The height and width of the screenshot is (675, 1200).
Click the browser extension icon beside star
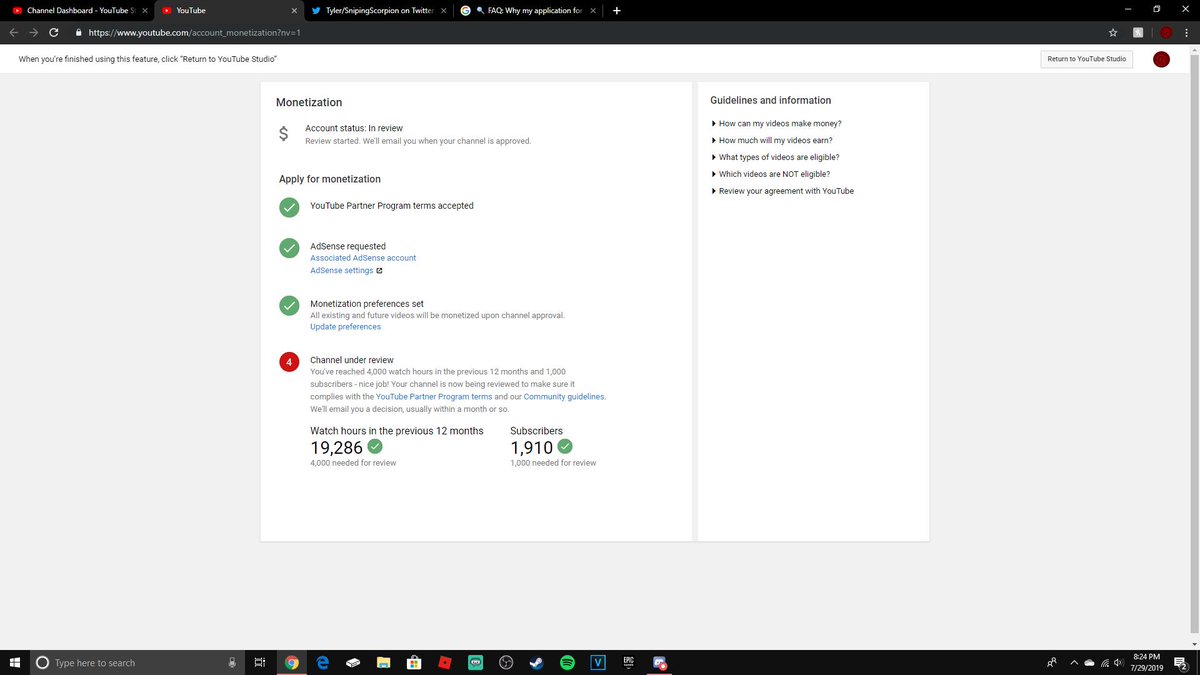1140,32
